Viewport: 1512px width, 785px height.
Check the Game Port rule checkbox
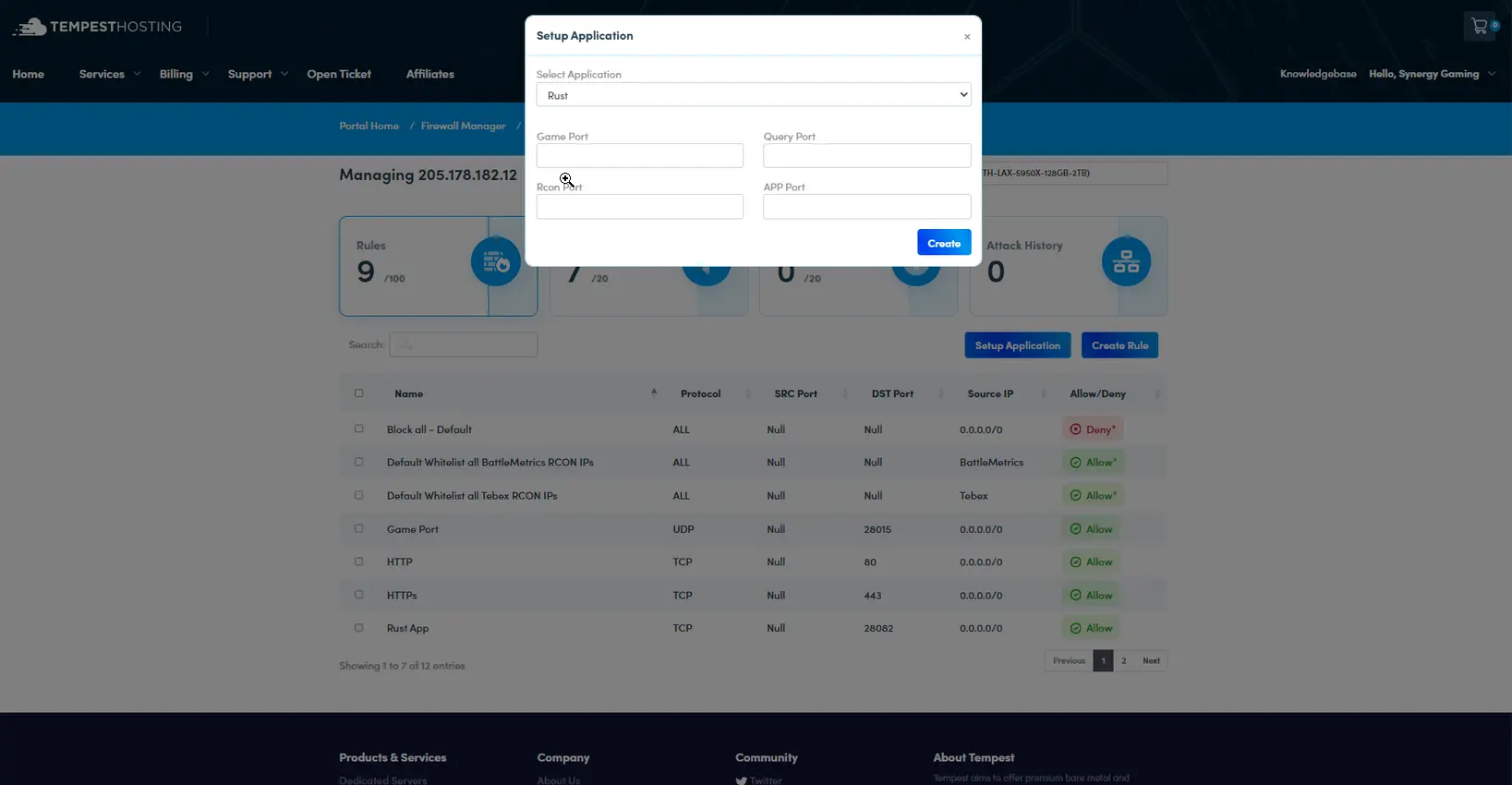(x=359, y=528)
